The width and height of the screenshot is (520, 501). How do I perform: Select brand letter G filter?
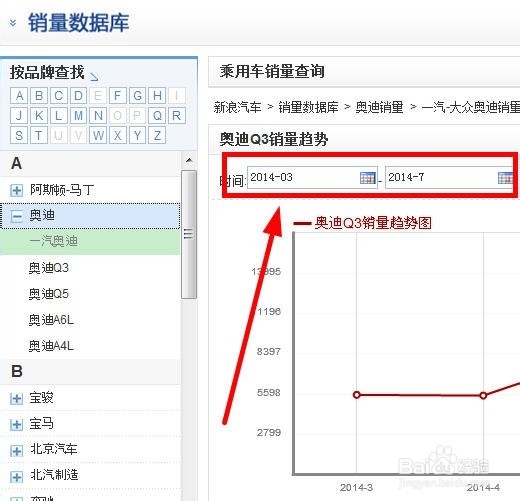tap(137, 96)
